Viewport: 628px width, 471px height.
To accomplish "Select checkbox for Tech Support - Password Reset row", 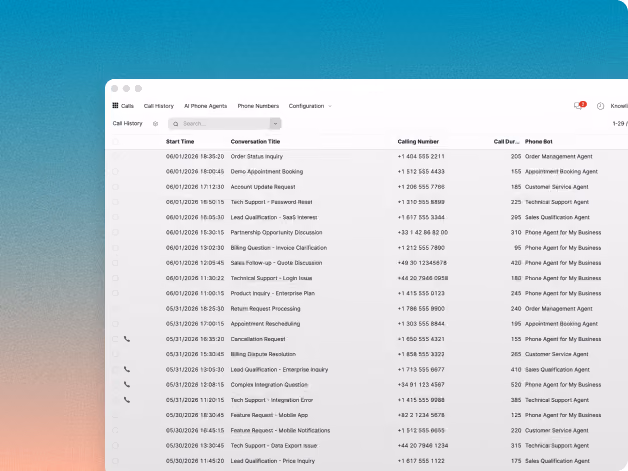I will pos(115,202).
